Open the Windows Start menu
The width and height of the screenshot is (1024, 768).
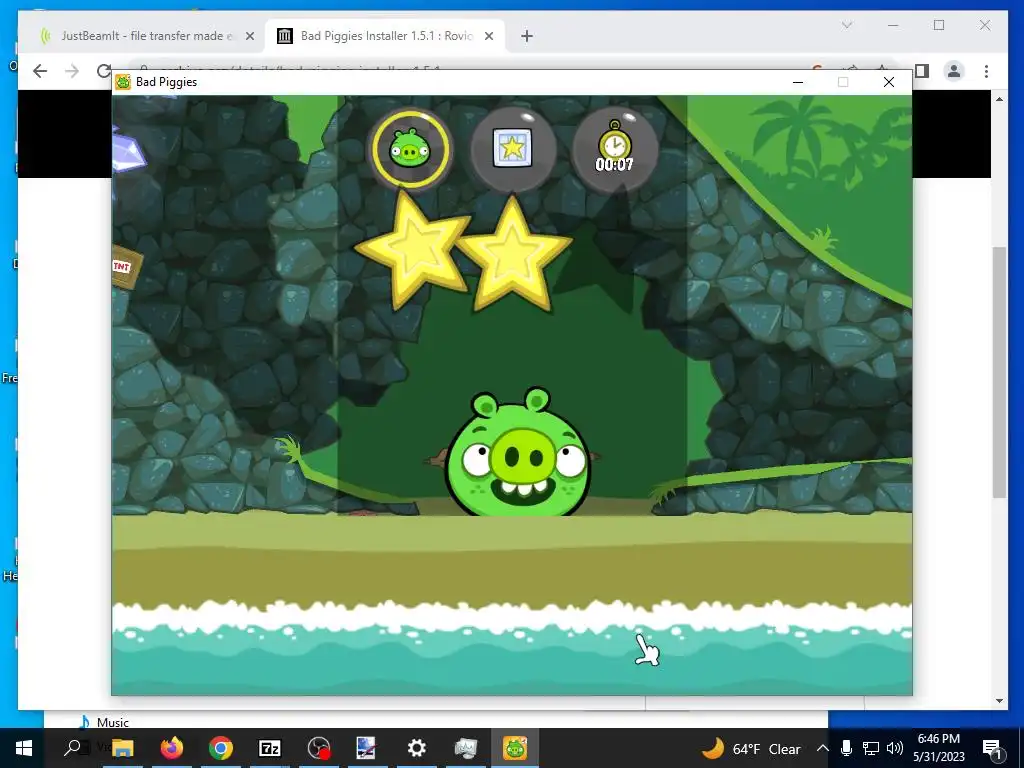24,748
